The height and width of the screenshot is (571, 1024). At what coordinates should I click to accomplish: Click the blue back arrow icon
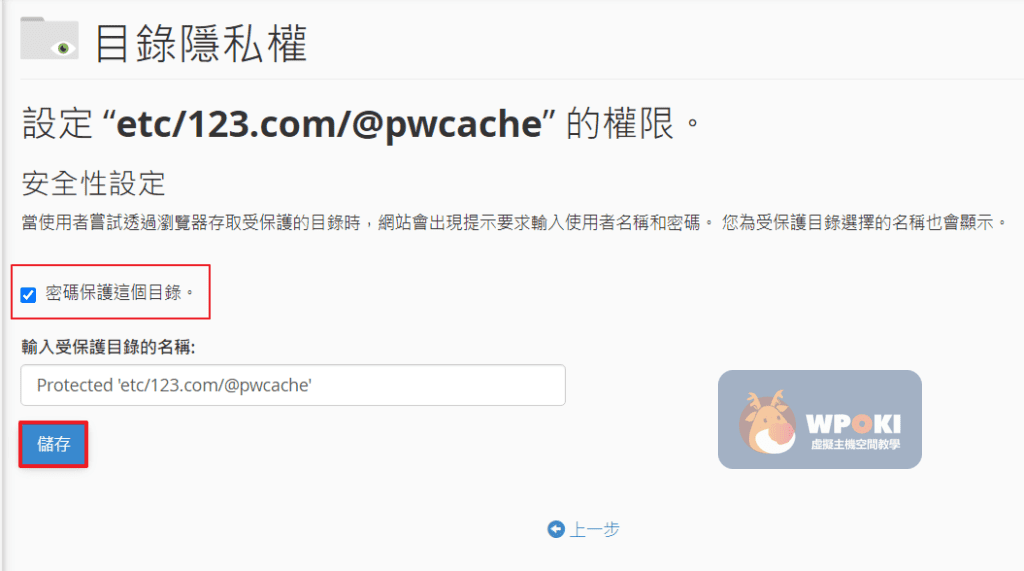coord(556,529)
